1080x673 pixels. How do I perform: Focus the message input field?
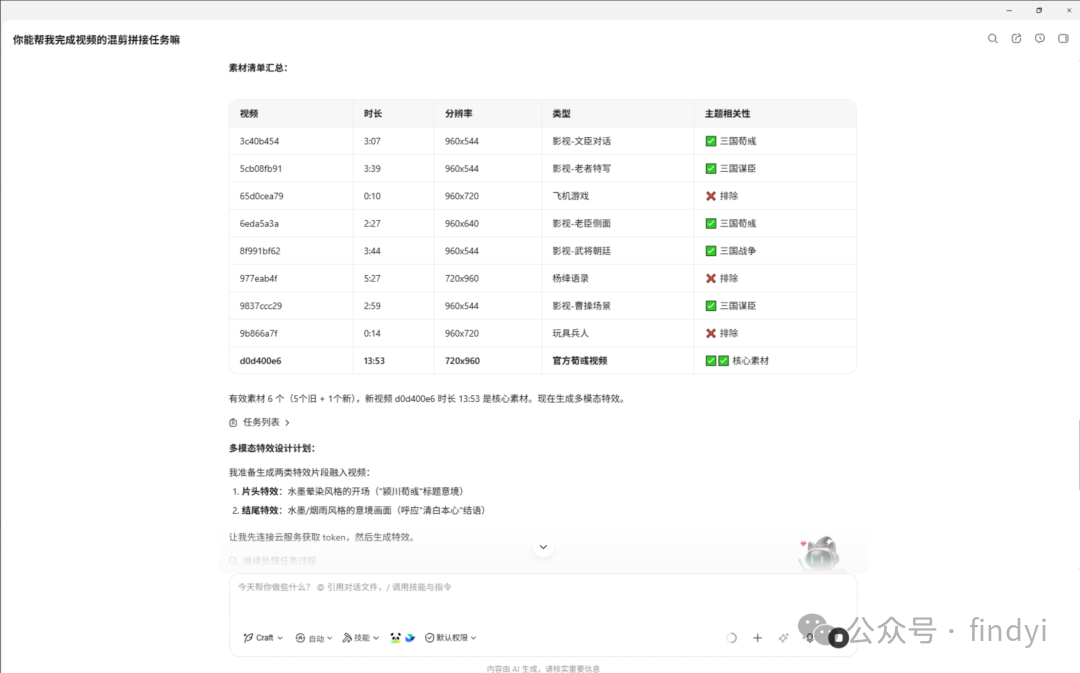(543, 588)
